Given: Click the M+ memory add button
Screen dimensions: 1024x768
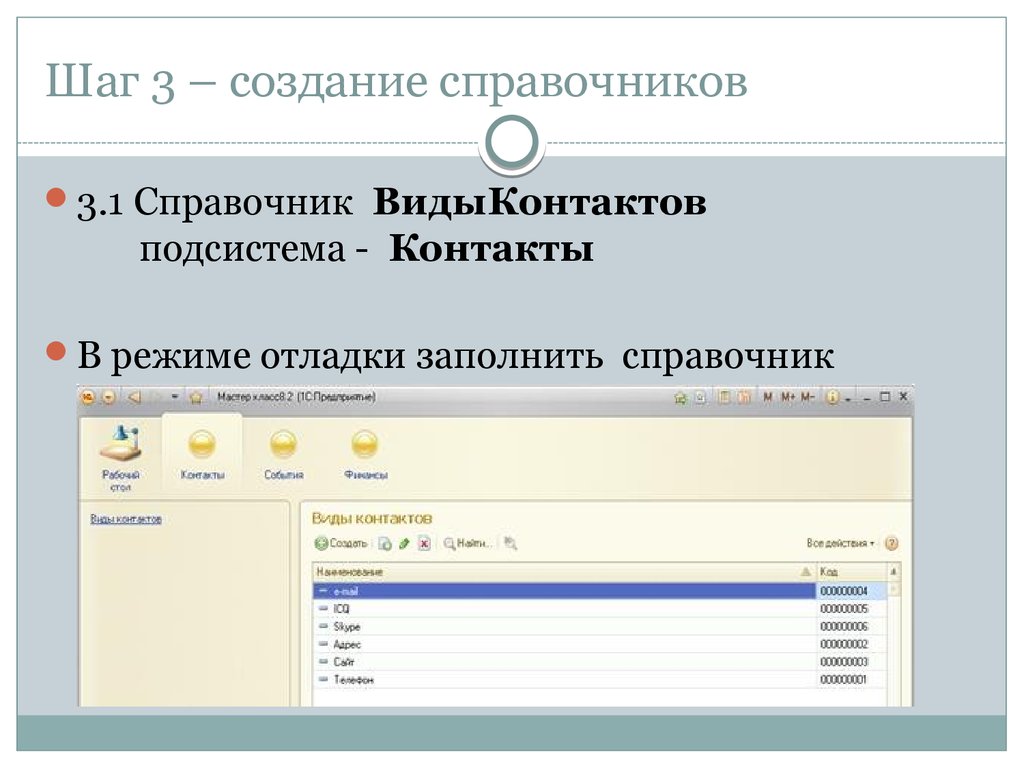Looking at the screenshot, I should [788, 397].
